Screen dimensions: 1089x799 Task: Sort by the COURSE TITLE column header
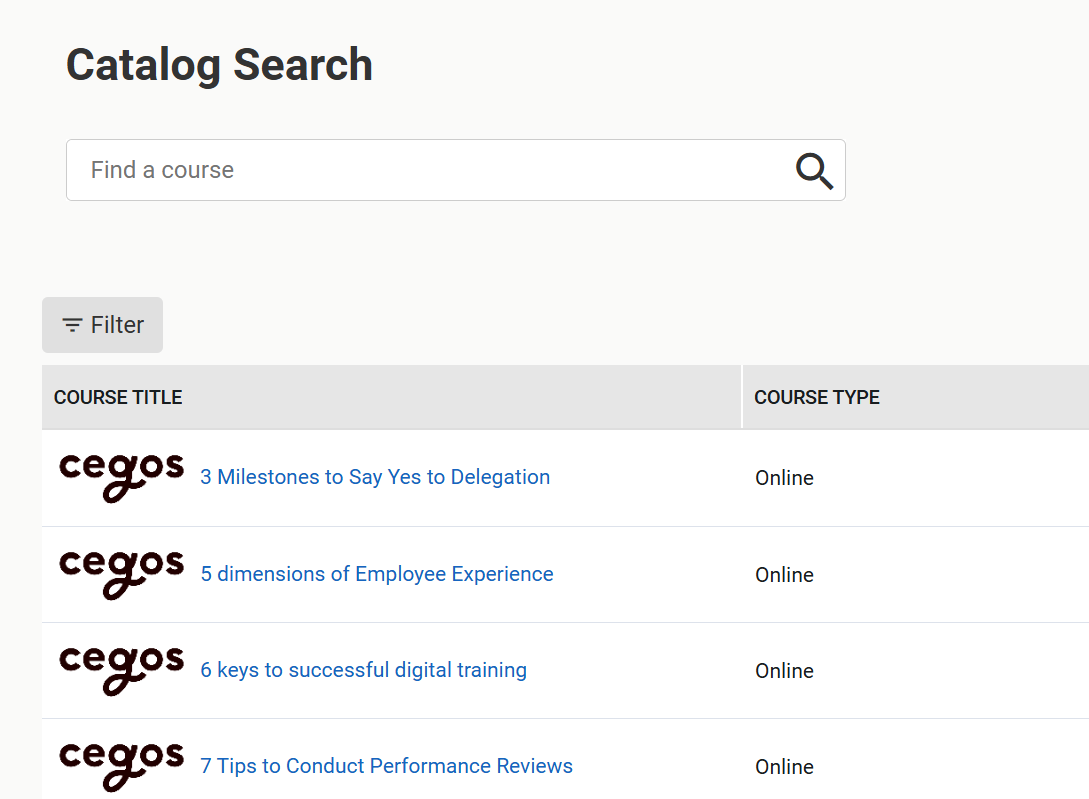[x=118, y=397]
